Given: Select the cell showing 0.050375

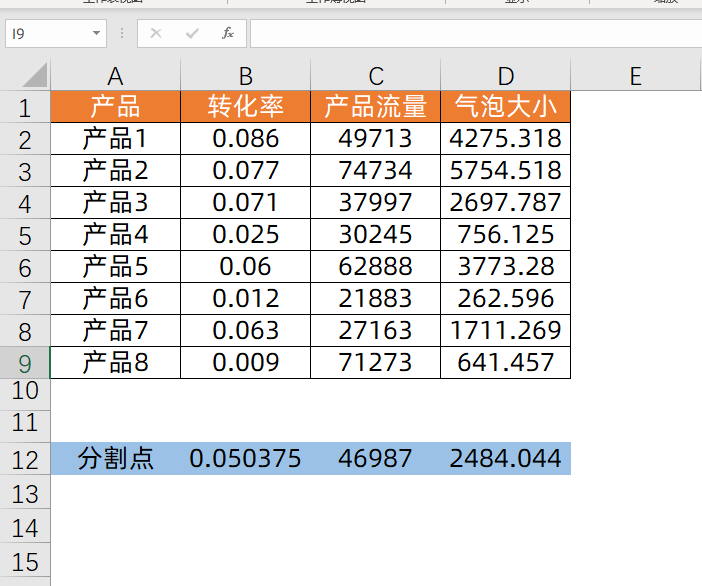Looking at the screenshot, I should coord(245,459).
